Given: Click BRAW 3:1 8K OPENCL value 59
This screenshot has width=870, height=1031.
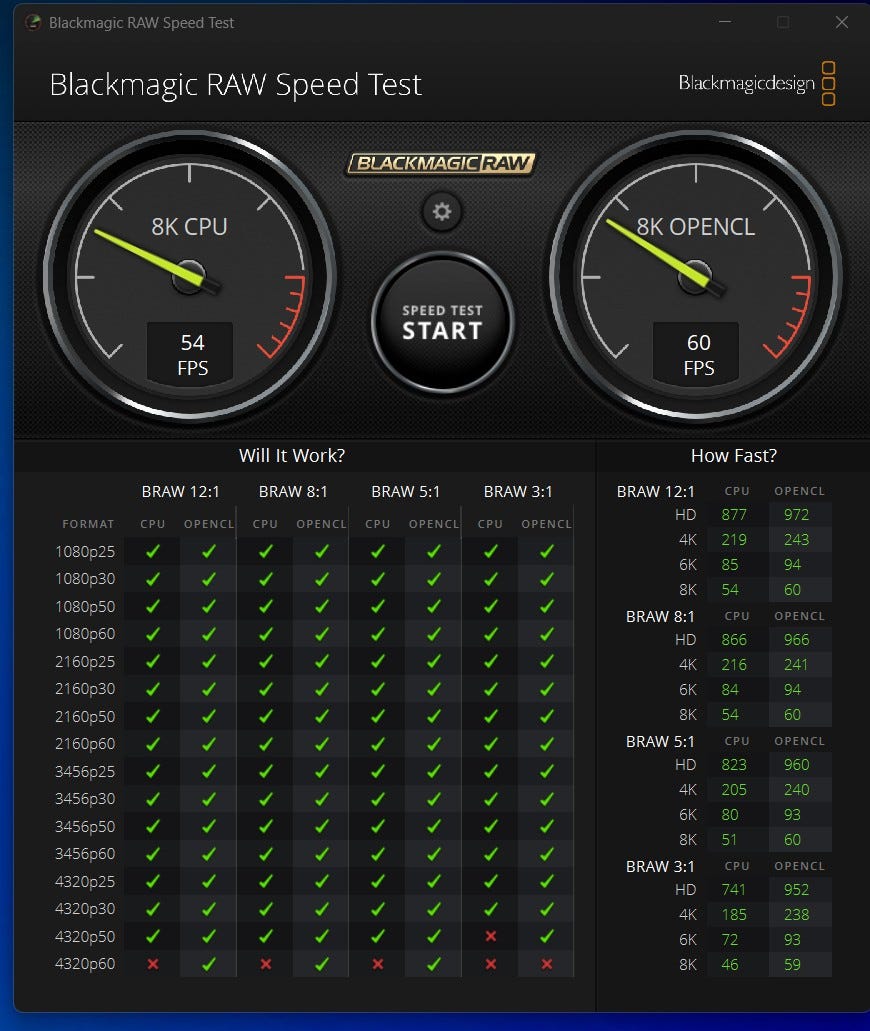Looking at the screenshot, I should 792,965.
